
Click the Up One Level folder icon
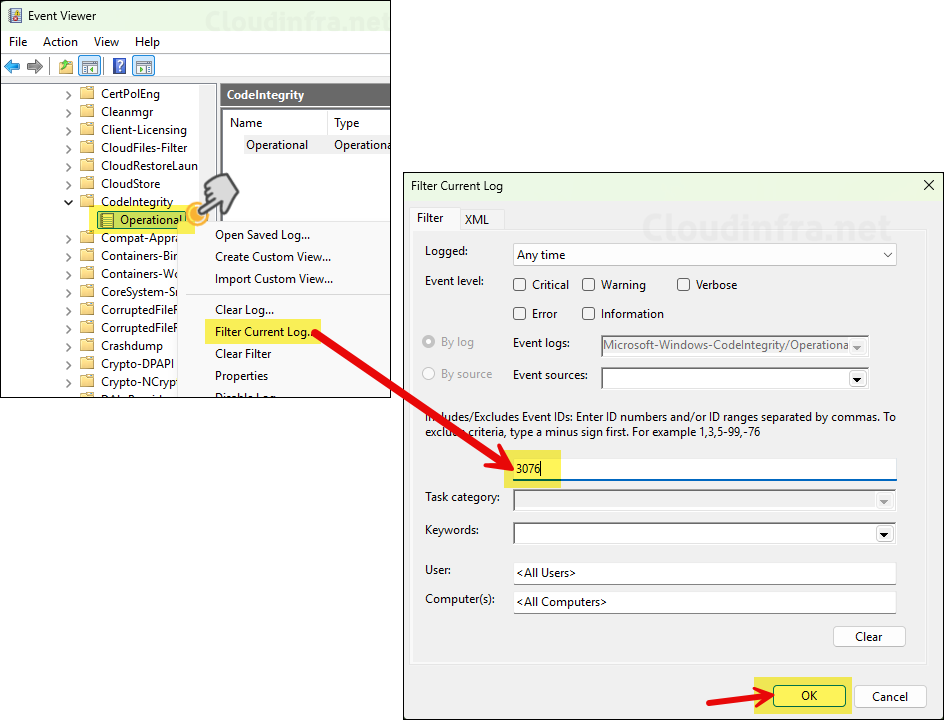66,67
